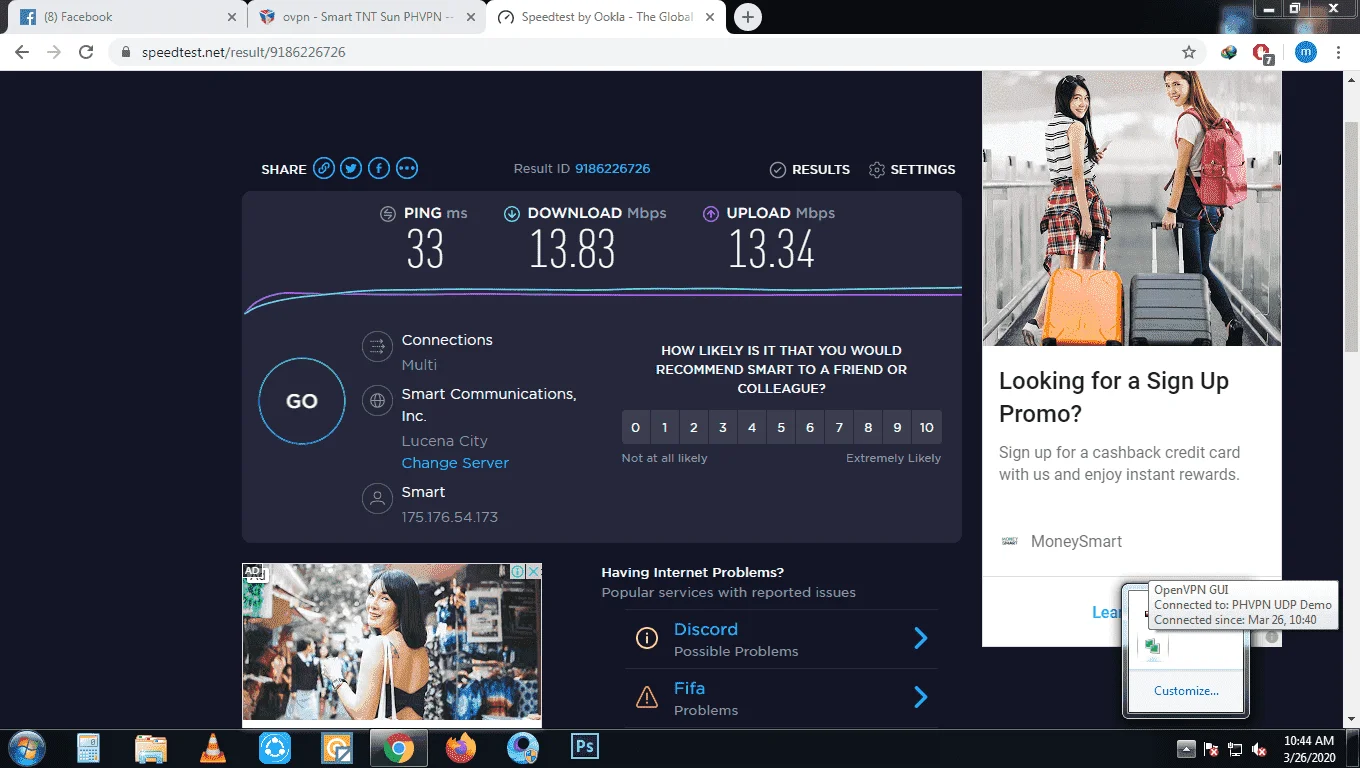This screenshot has height=768, width=1360.
Task: Click the download value 13.83
Action: [x=572, y=249]
